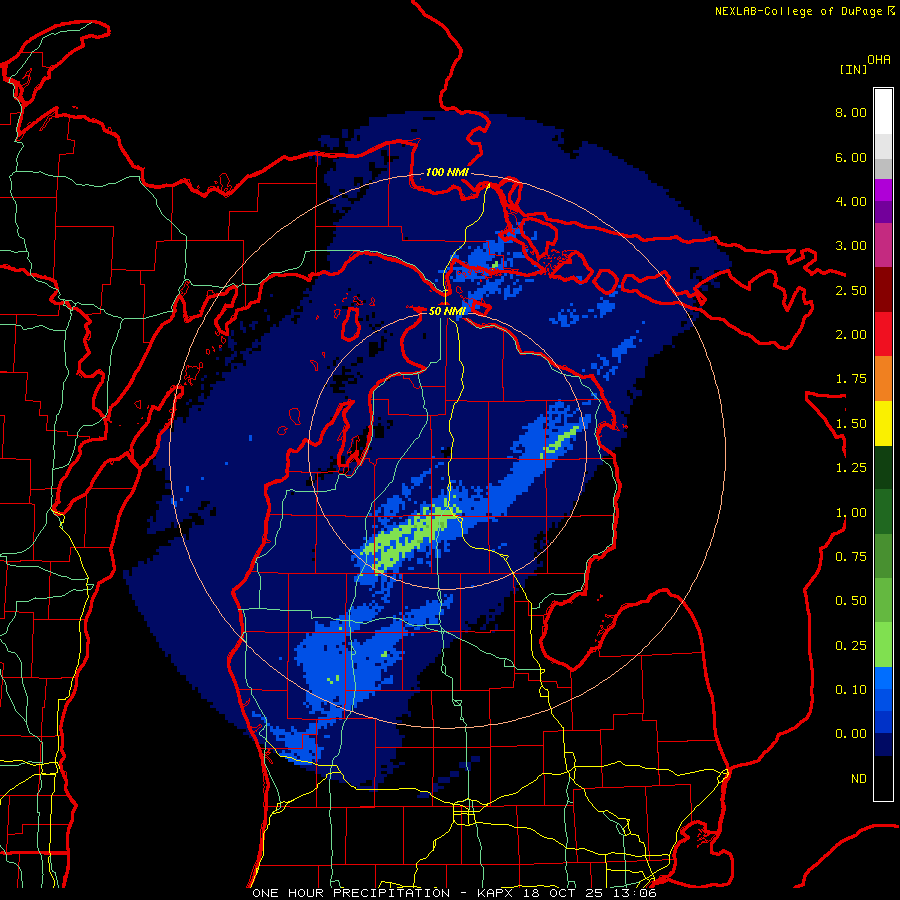900x900 pixels.
Task: Click the [IN] units label
Action: click(853, 69)
